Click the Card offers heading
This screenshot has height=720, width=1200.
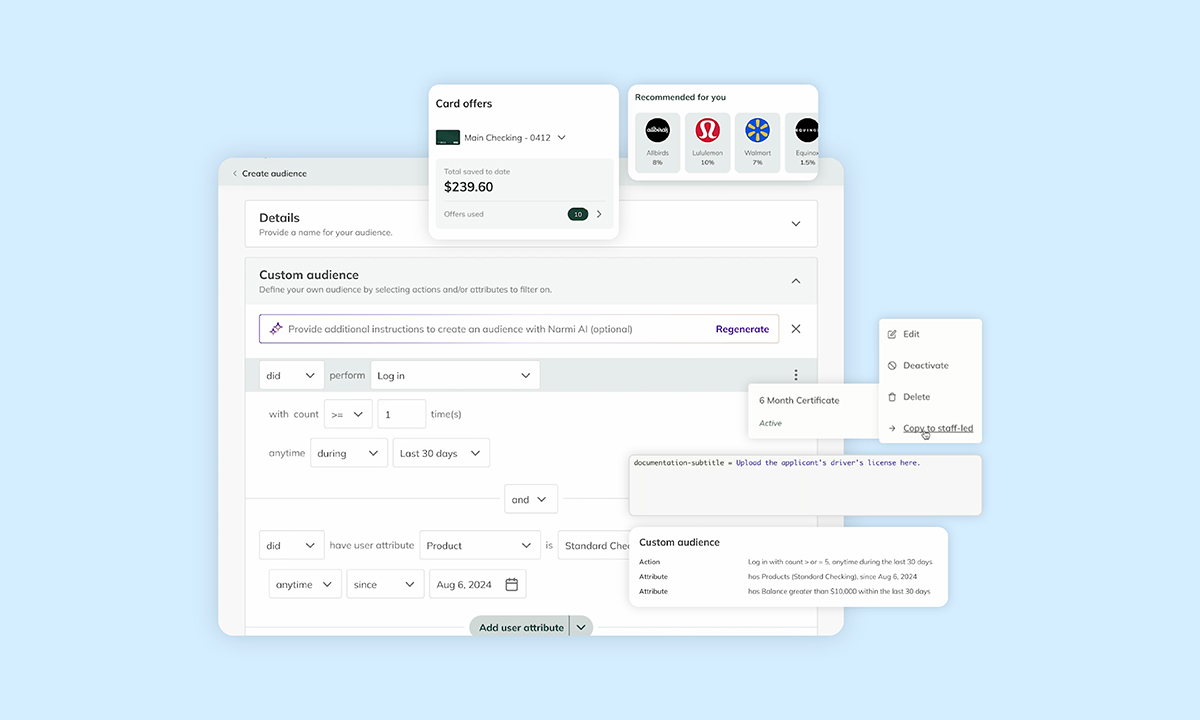click(x=464, y=104)
